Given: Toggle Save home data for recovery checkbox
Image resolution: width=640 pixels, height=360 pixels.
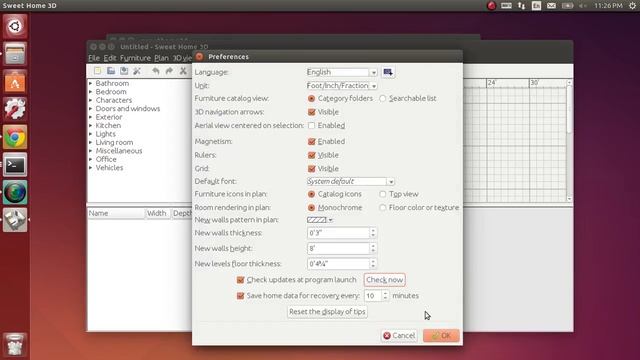Looking at the screenshot, I should click(240, 296).
